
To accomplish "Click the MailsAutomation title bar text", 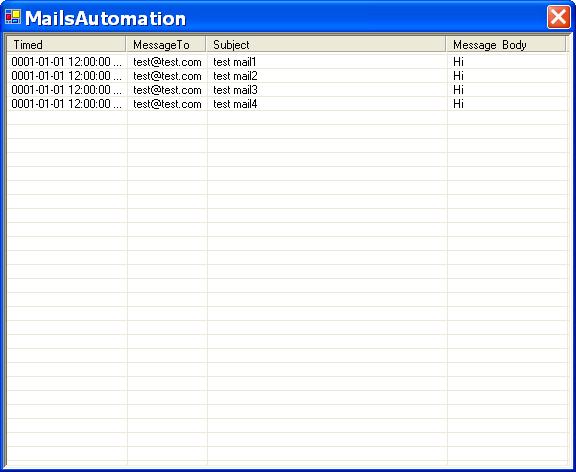I will tap(105, 18).
